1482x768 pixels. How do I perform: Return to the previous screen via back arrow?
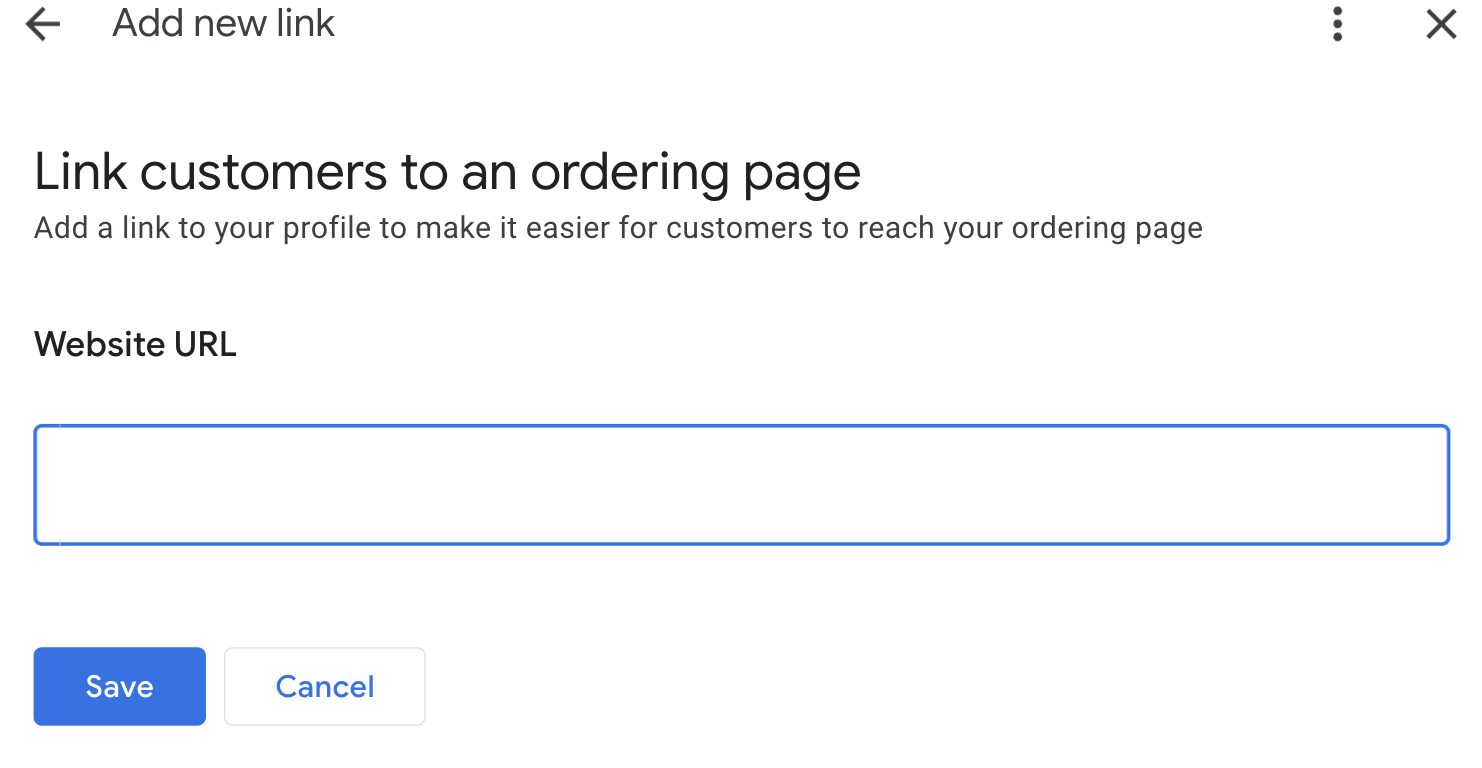pos(43,24)
